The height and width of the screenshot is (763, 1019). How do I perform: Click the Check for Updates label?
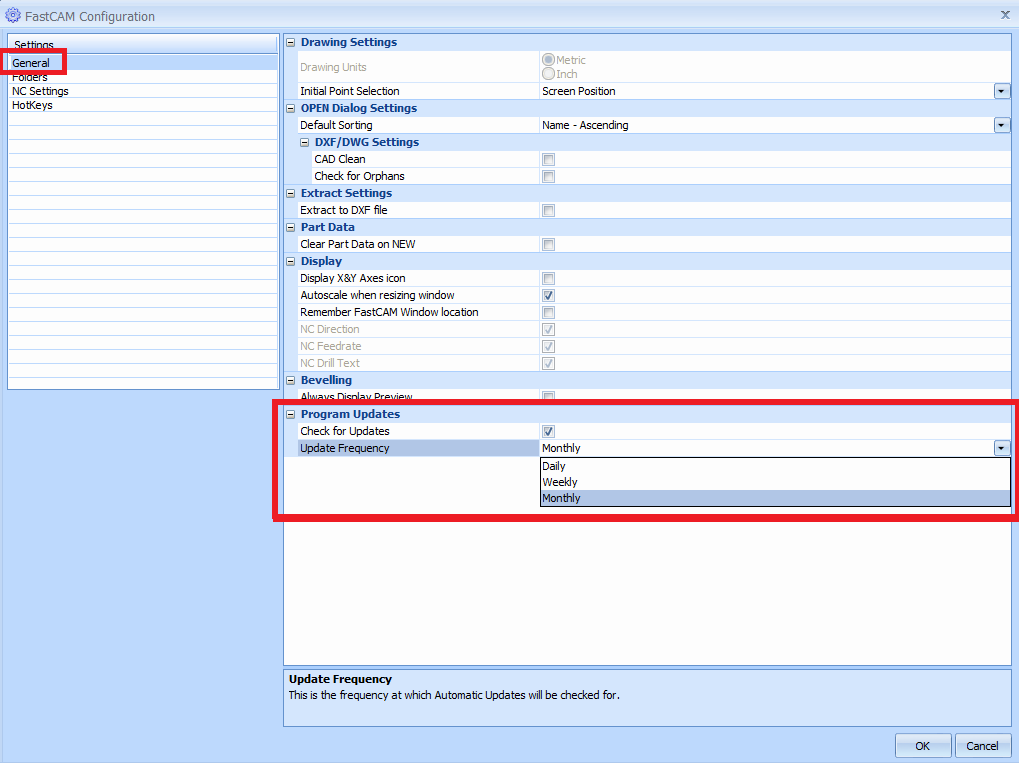(x=344, y=432)
